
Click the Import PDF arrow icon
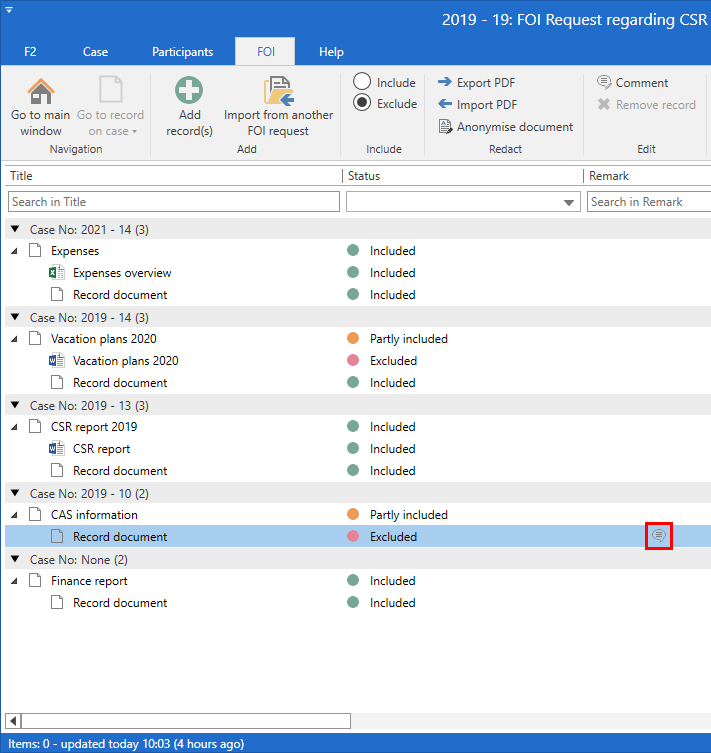coord(445,105)
